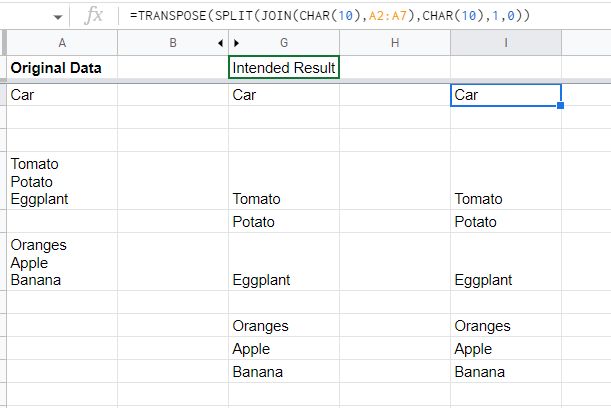
Task: Select the Car cell in column A
Action: click(62, 94)
